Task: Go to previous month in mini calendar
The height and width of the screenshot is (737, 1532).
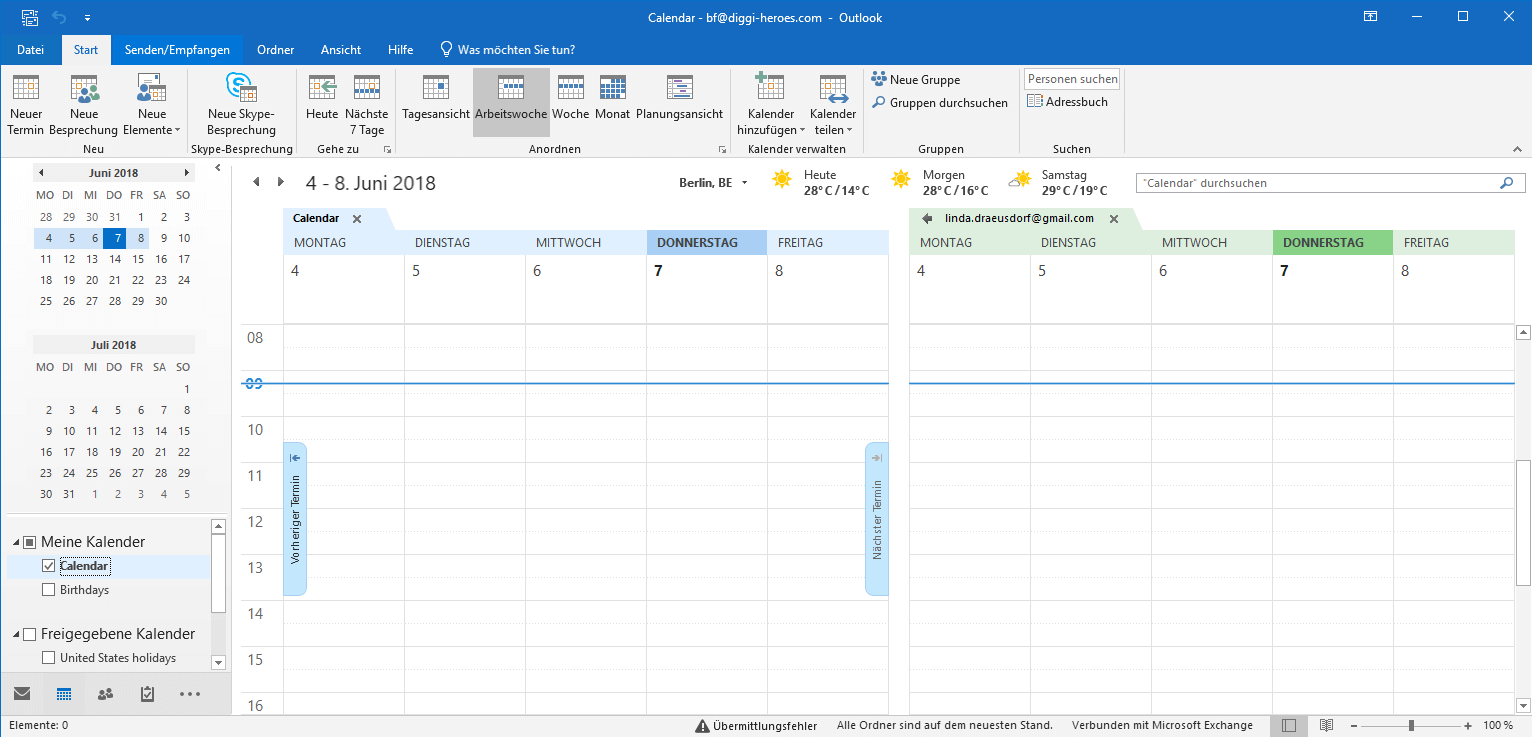Action: coord(41,173)
